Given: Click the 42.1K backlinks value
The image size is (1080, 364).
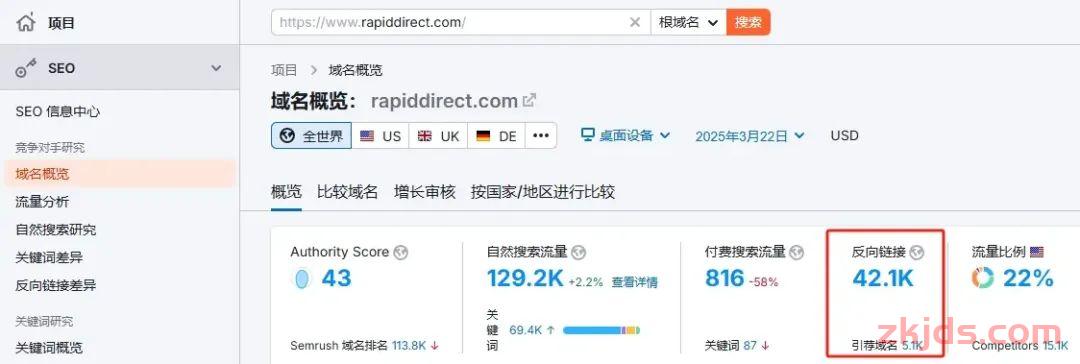Looking at the screenshot, I should (x=883, y=279).
